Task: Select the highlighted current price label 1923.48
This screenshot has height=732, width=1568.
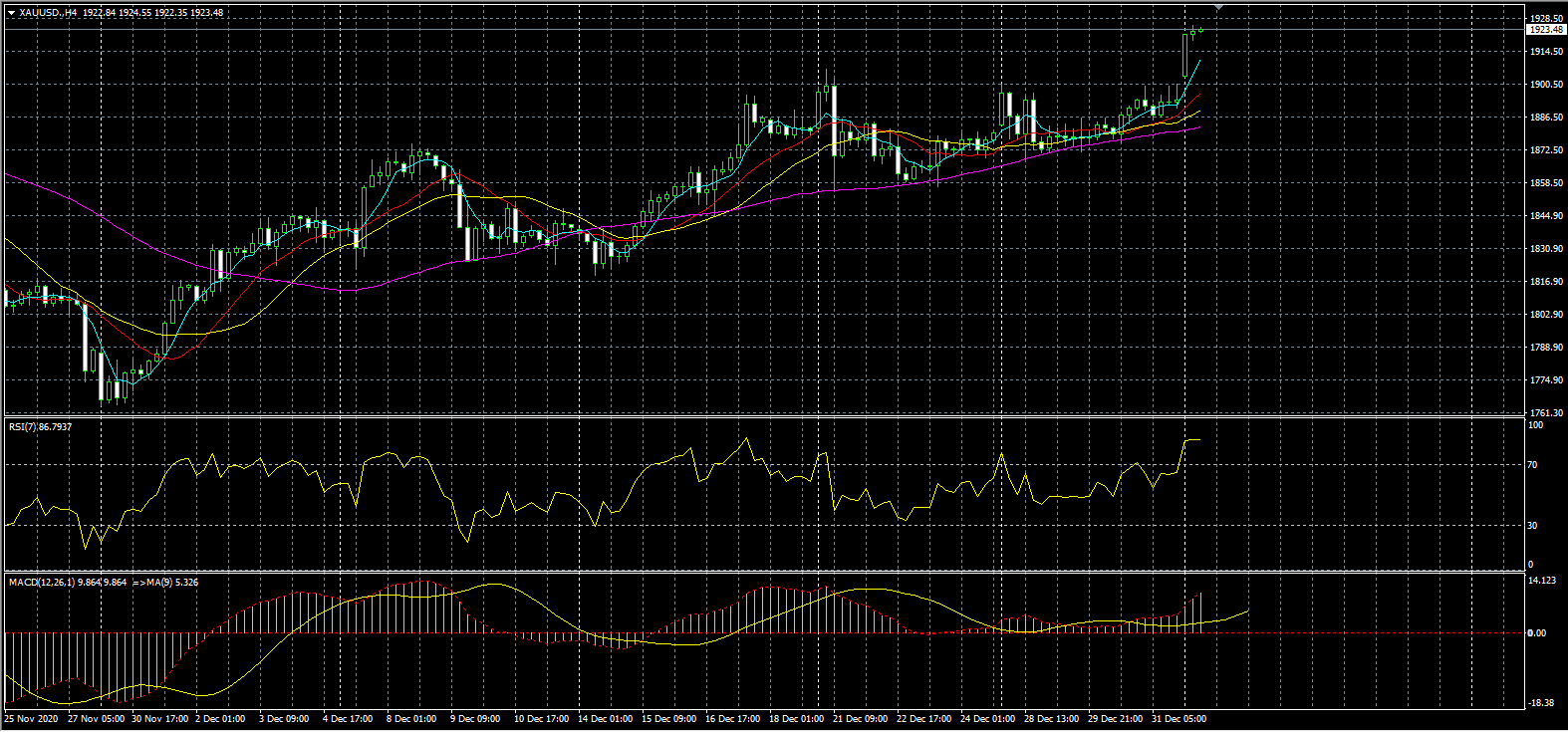Action: (1545, 30)
